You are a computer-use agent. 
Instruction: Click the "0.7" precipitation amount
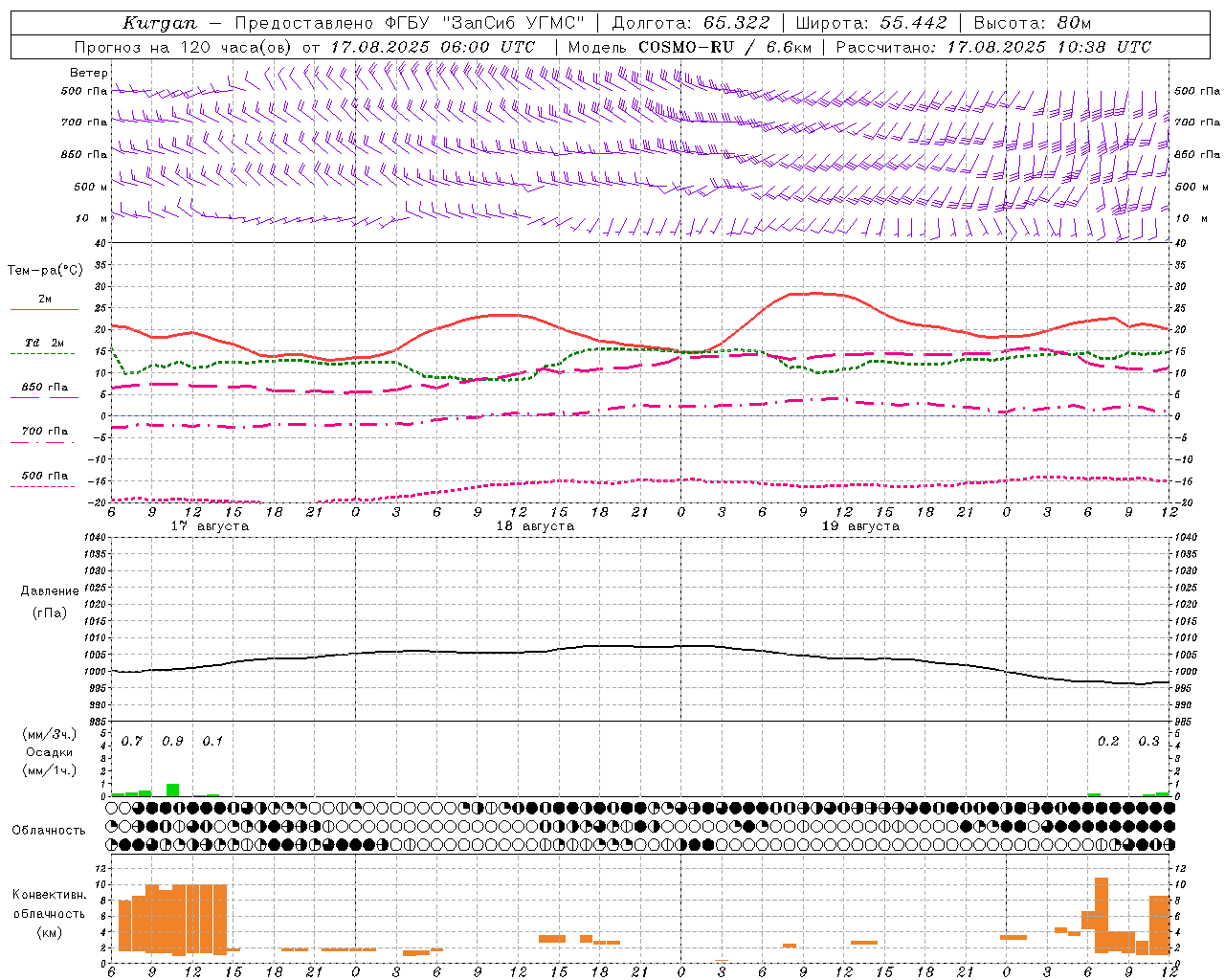131,742
